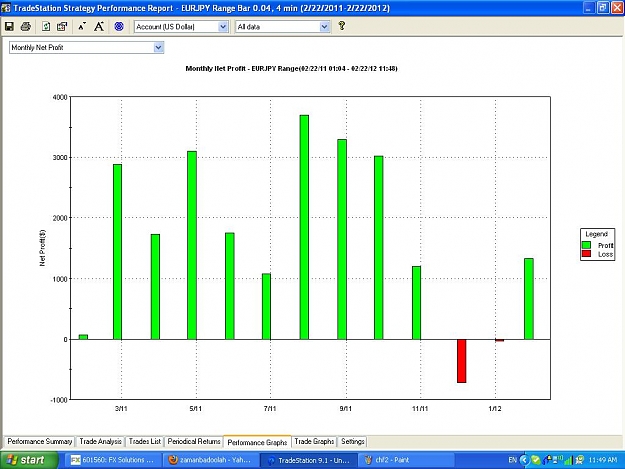The width and height of the screenshot is (625, 469).
Task: Click the Print report icon
Action: [26, 27]
